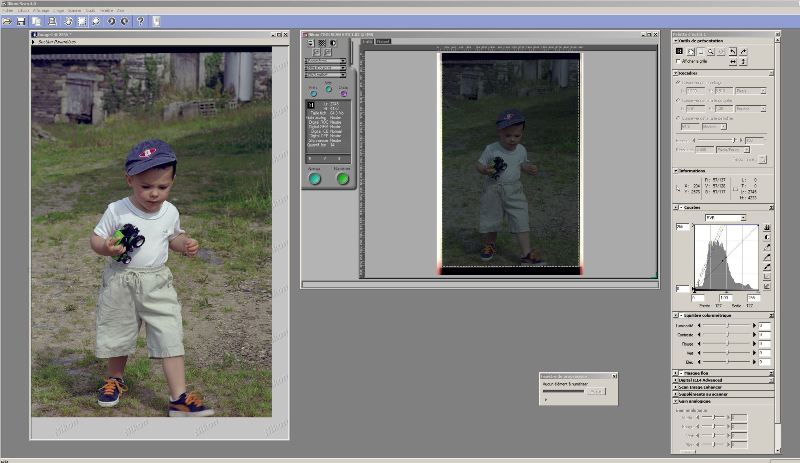Image resolution: width=800 pixels, height=463 pixels.
Task: Click the Luminosité slider in Equilibre colorimétrique
Action: tap(726, 326)
